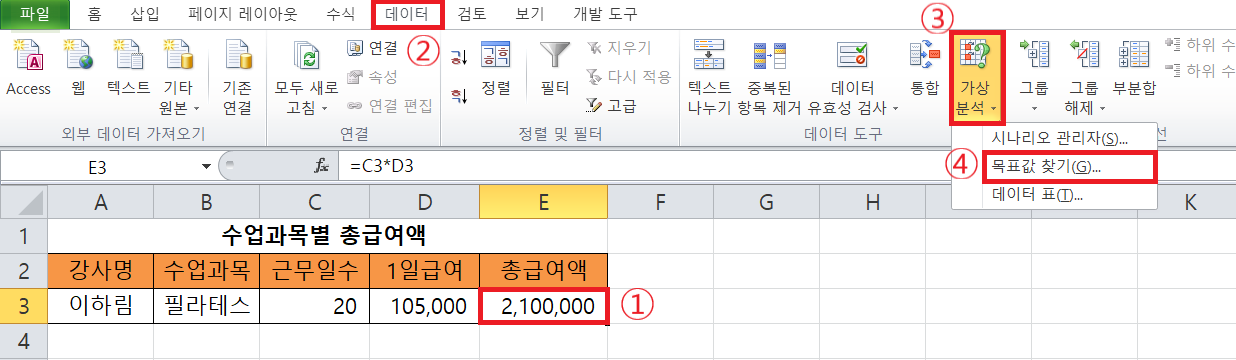Select row 1 header

[x=23, y=236]
